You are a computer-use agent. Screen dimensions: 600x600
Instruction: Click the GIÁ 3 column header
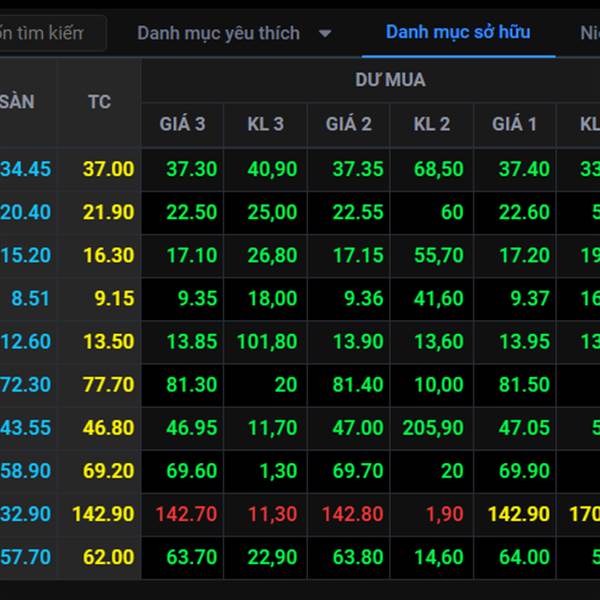(x=182, y=124)
